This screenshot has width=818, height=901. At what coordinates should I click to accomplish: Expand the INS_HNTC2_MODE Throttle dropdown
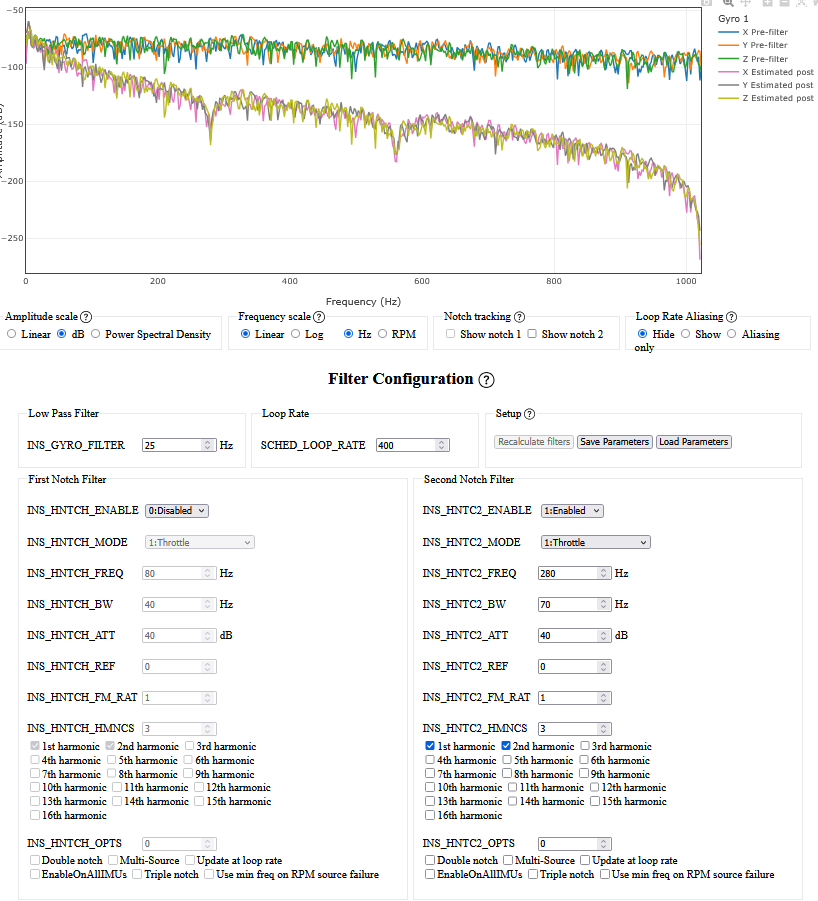595,542
